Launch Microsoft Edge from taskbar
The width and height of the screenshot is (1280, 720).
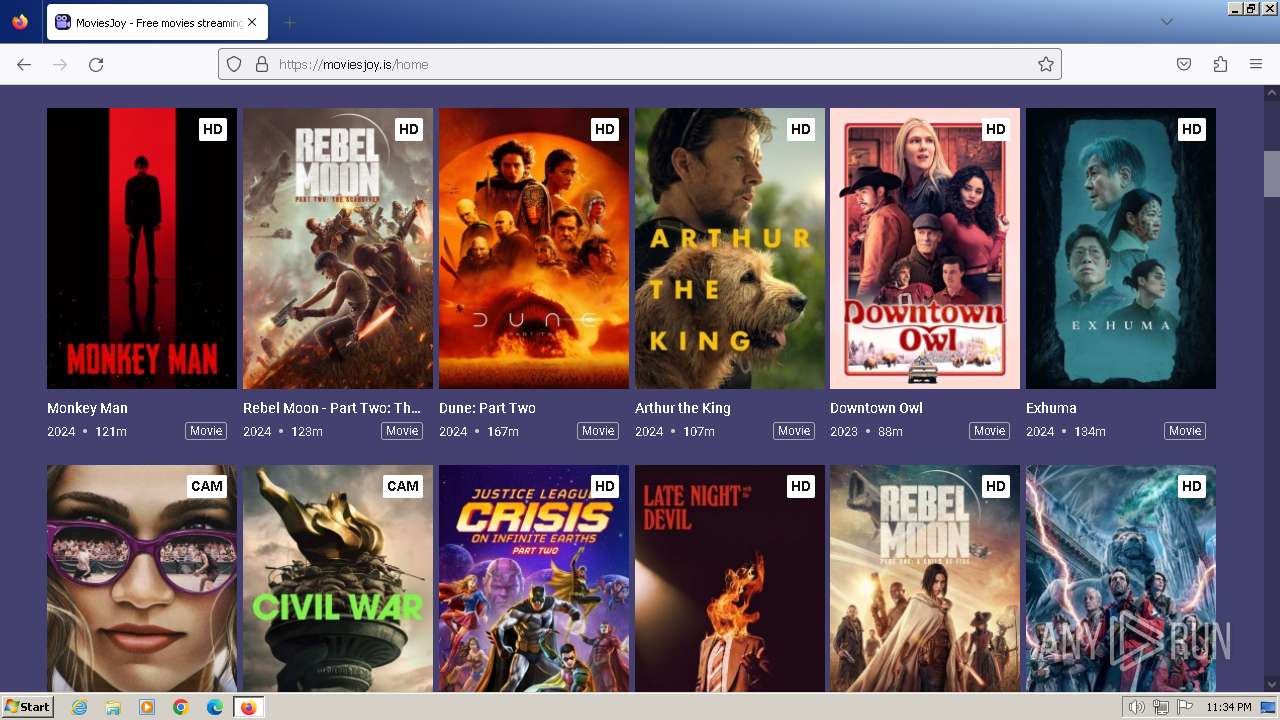point(215,707)
